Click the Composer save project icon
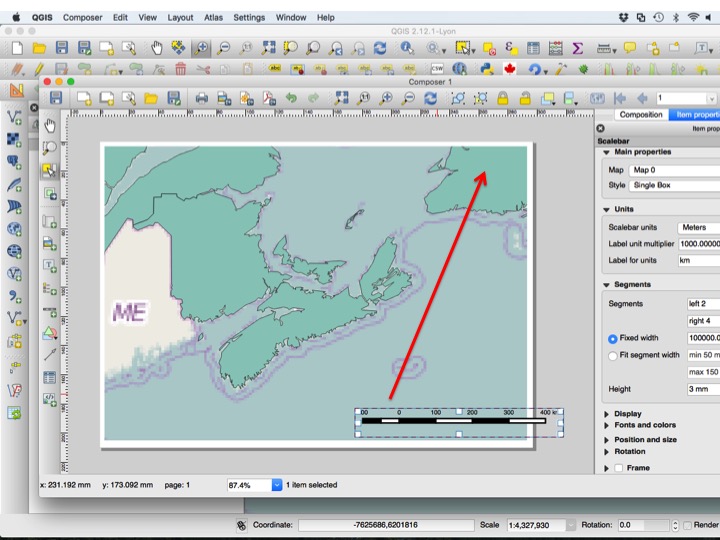 pos(56,98)
